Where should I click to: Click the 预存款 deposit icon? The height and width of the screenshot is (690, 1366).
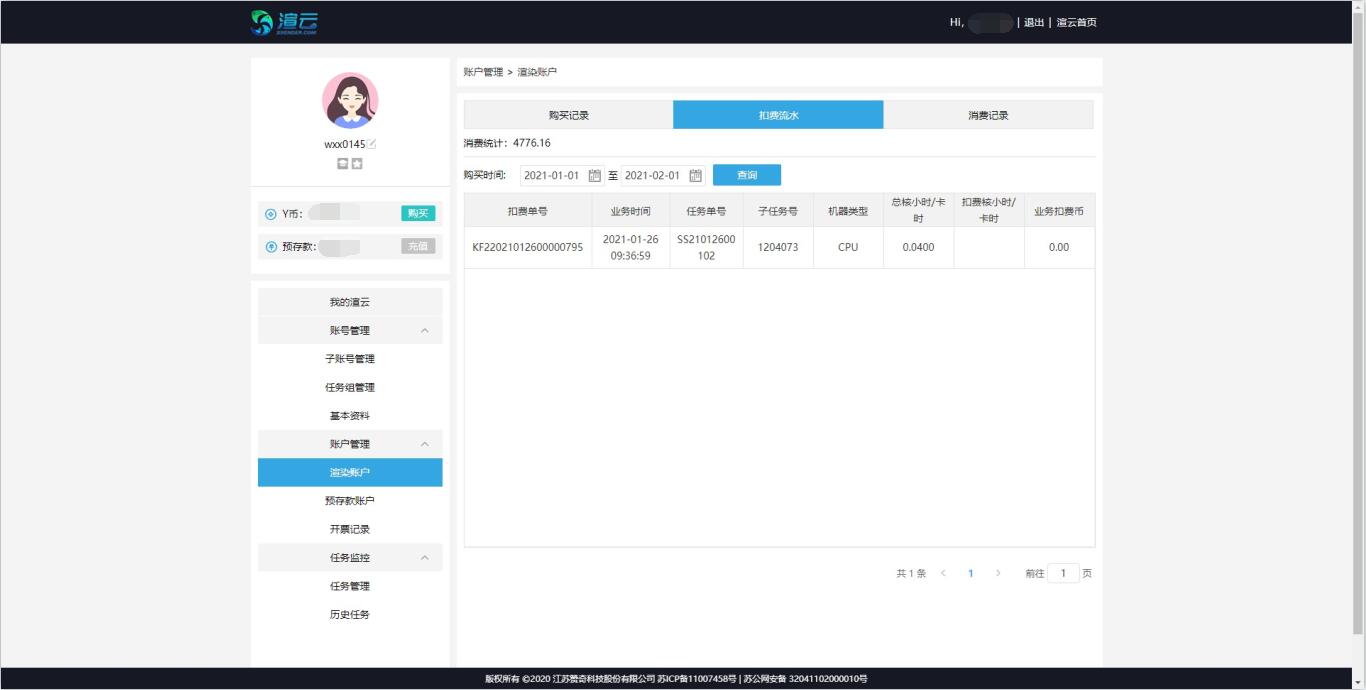click(270, 247)
